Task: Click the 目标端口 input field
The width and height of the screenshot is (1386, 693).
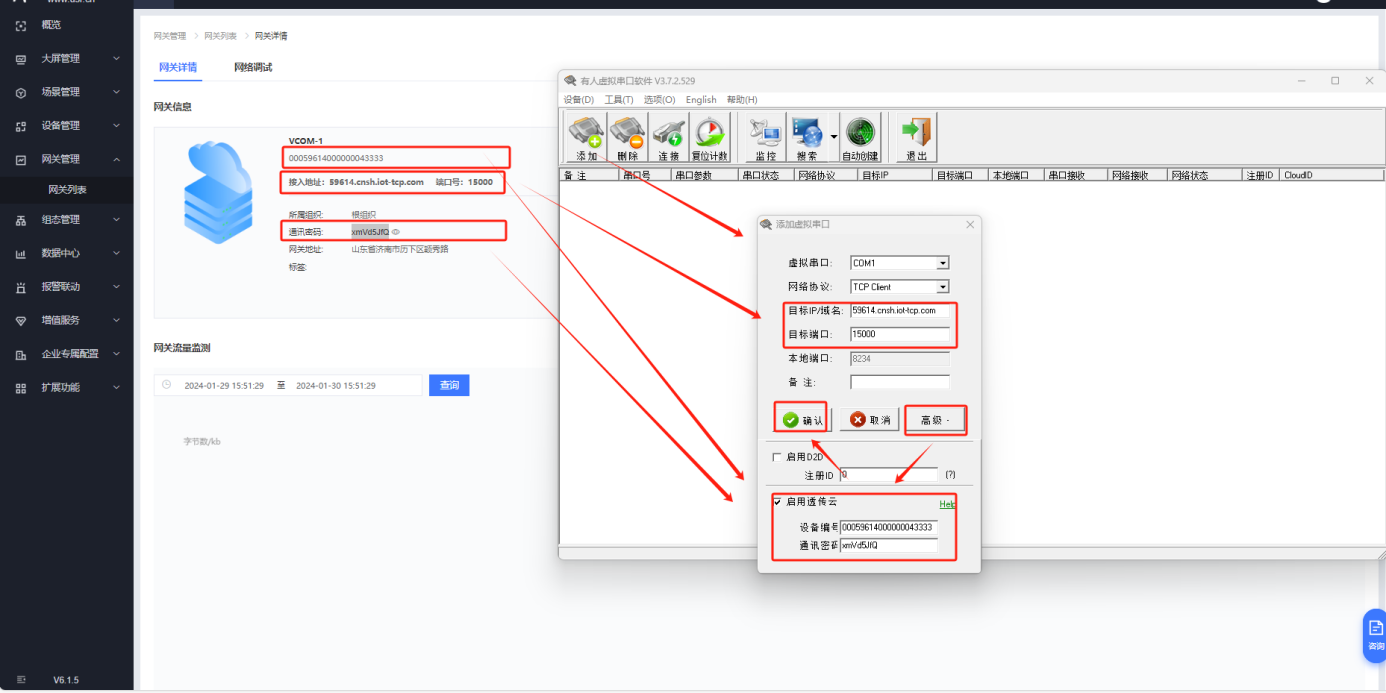Action: (899, 334)
